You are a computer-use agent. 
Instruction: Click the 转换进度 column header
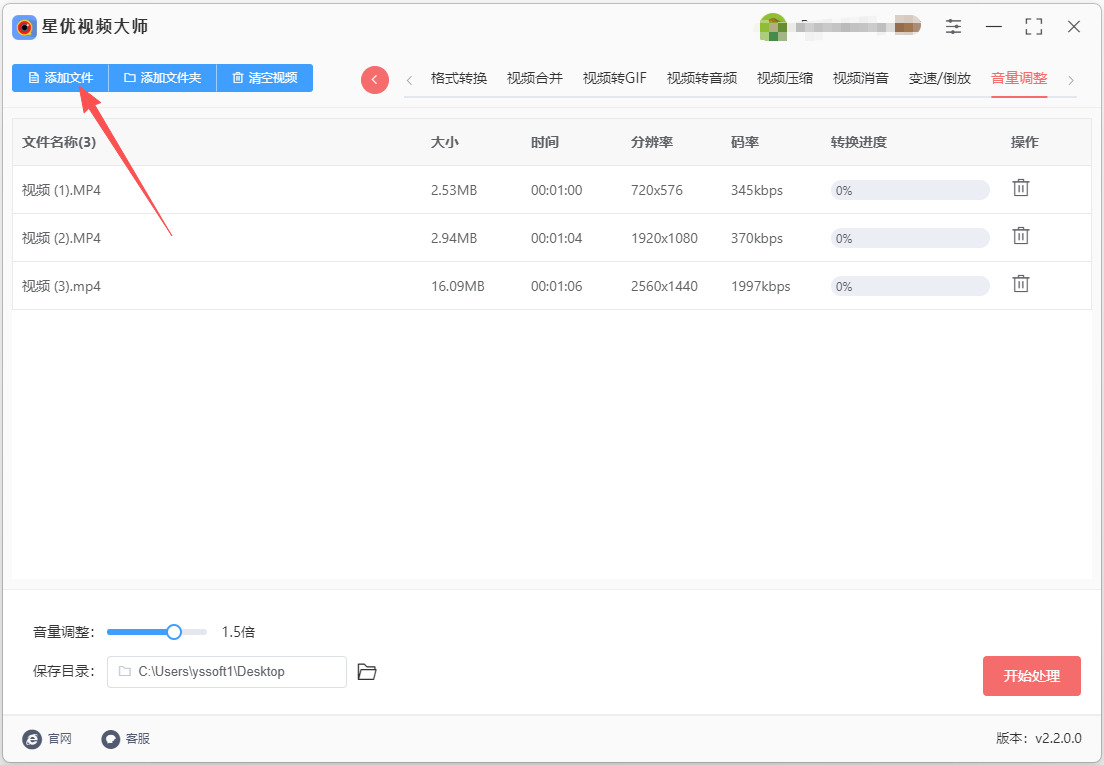point(859,142)
